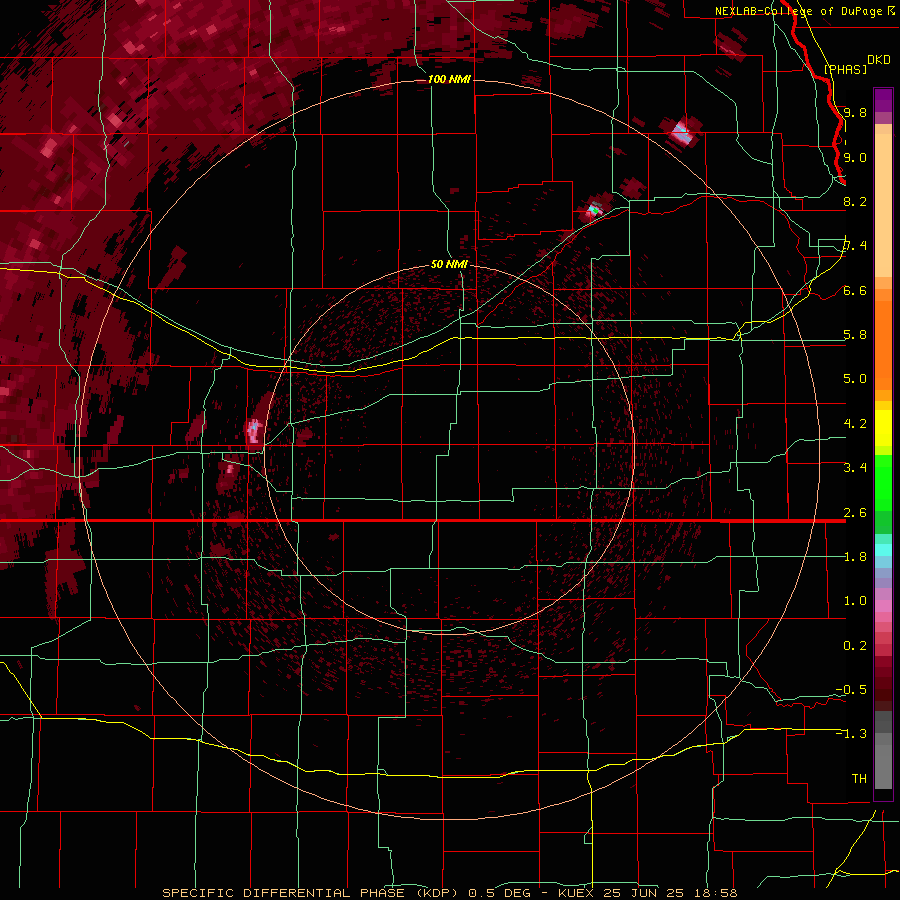
Task: Pick the orange color bar segment
Action: 883,344
